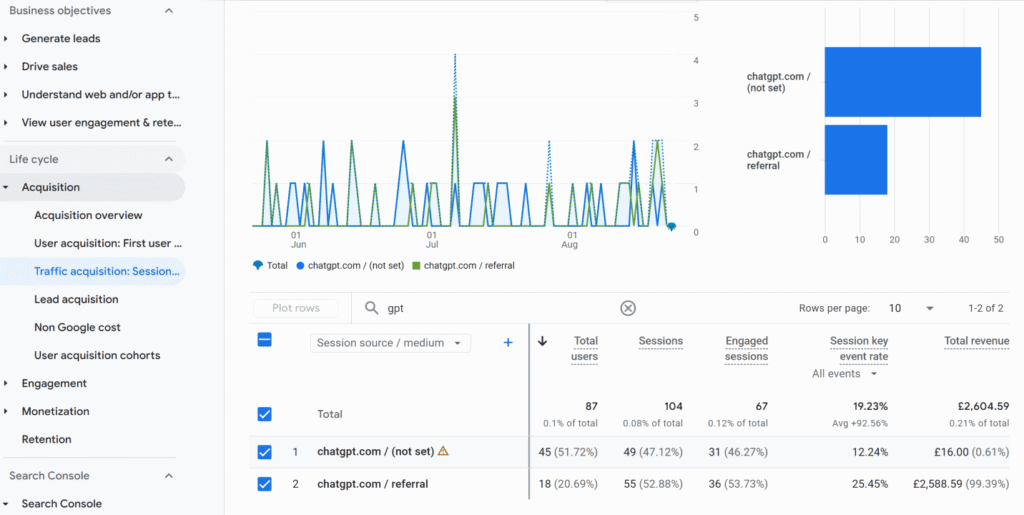The height and width of the screenshot is (515, 1024).
Task: Click the Total legend marker icon
Action: [258, 265]
